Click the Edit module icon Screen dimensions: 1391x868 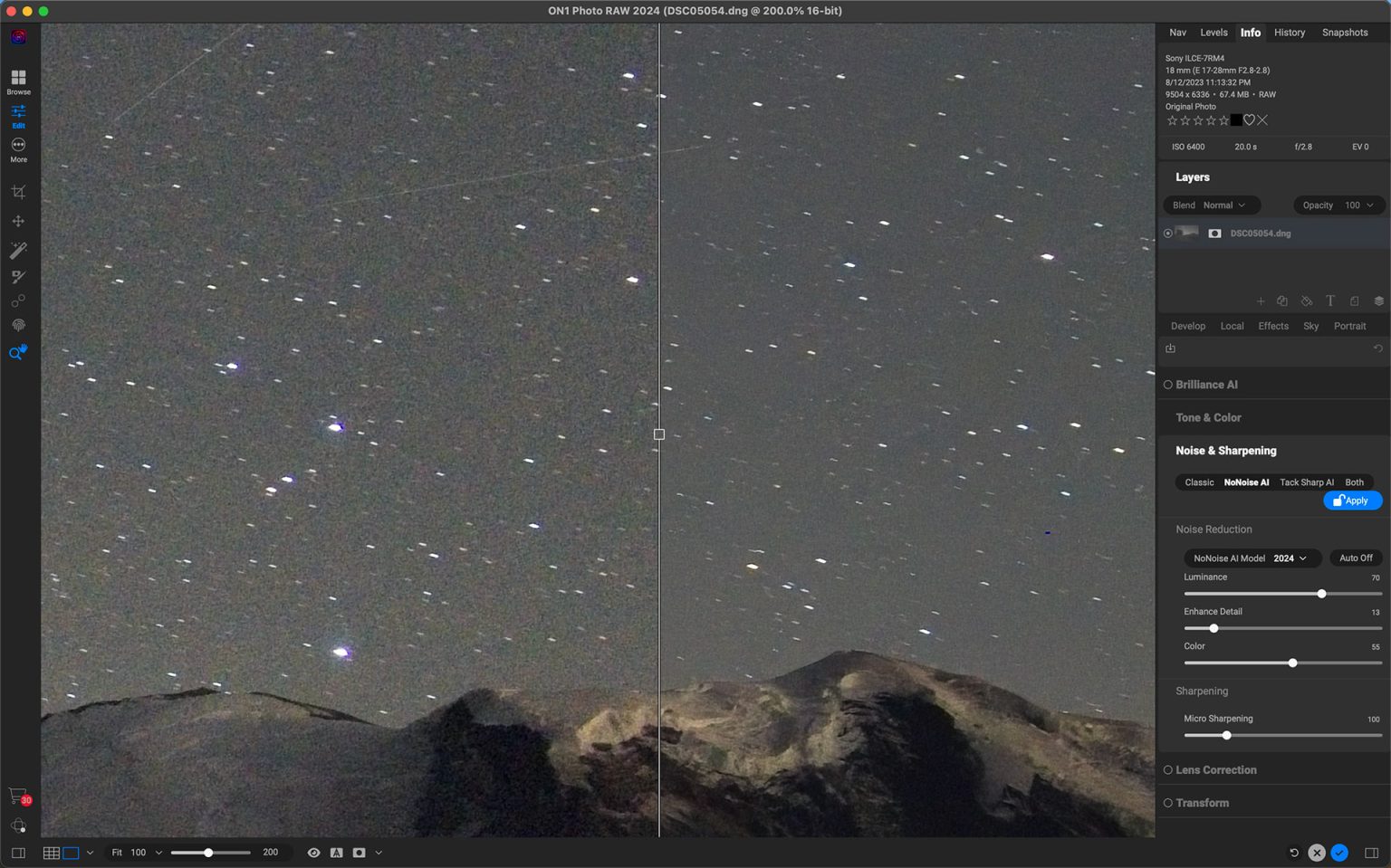18,116
